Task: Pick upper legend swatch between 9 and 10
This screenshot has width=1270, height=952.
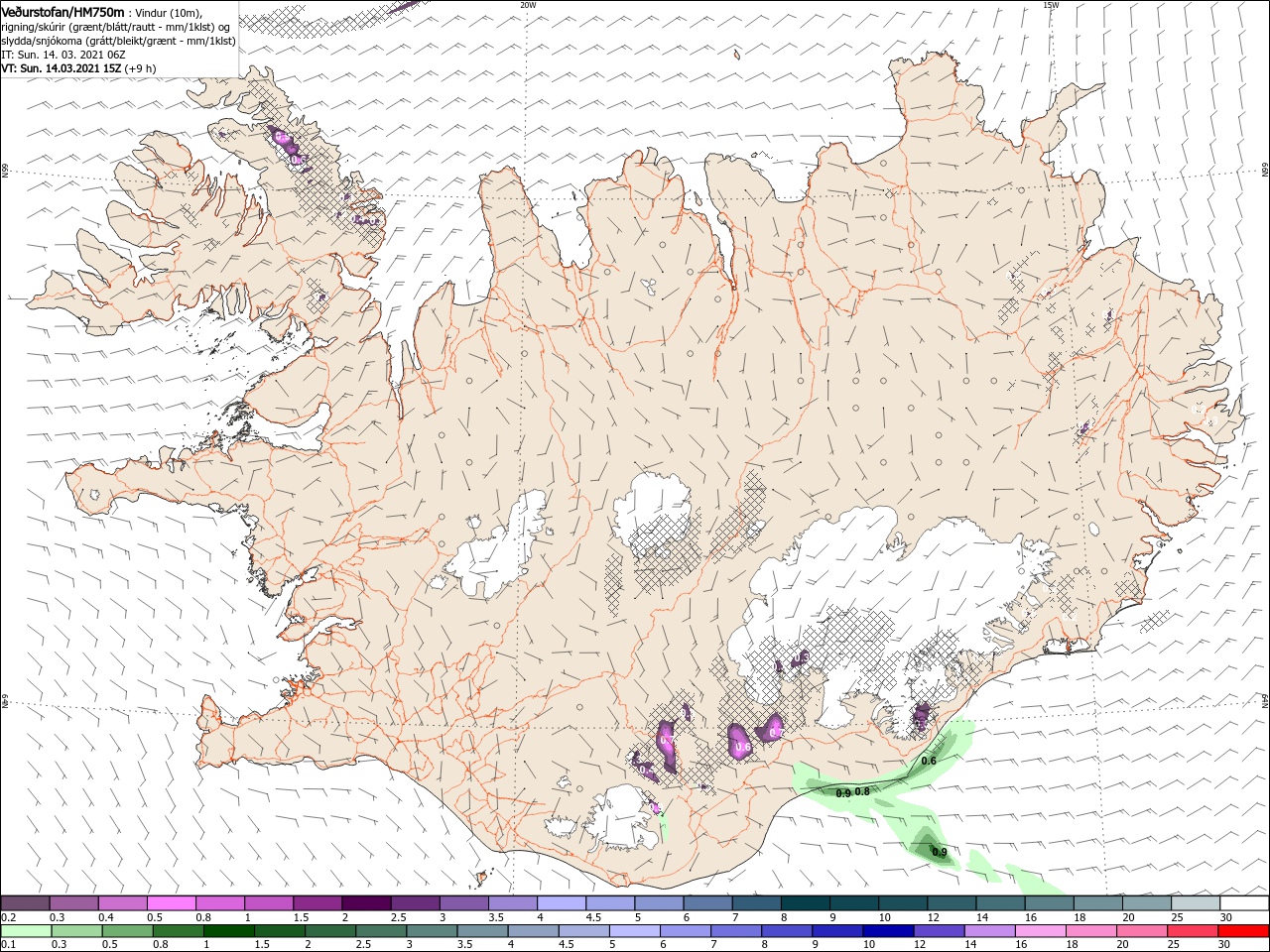Action: [x=853, y=903]
